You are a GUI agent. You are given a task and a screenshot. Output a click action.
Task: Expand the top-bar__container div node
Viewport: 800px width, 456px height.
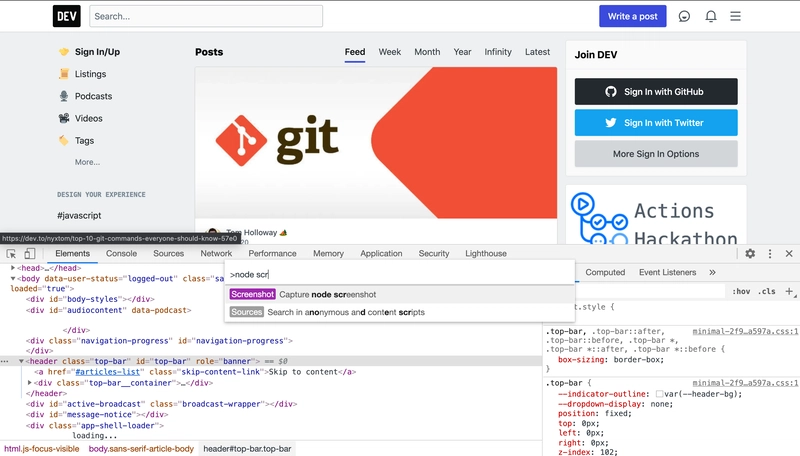tap(30, 383)
